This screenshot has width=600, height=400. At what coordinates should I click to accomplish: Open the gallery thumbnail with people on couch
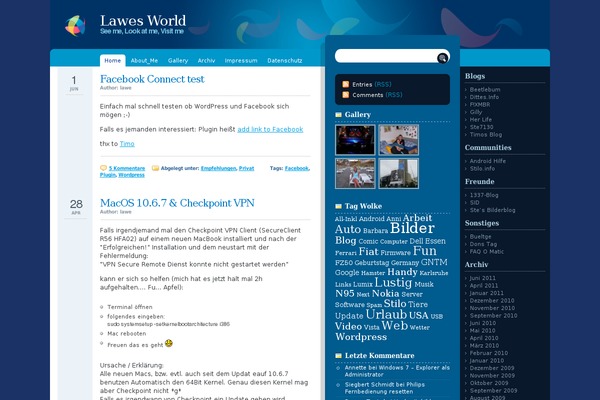click(x=399, y=140)
